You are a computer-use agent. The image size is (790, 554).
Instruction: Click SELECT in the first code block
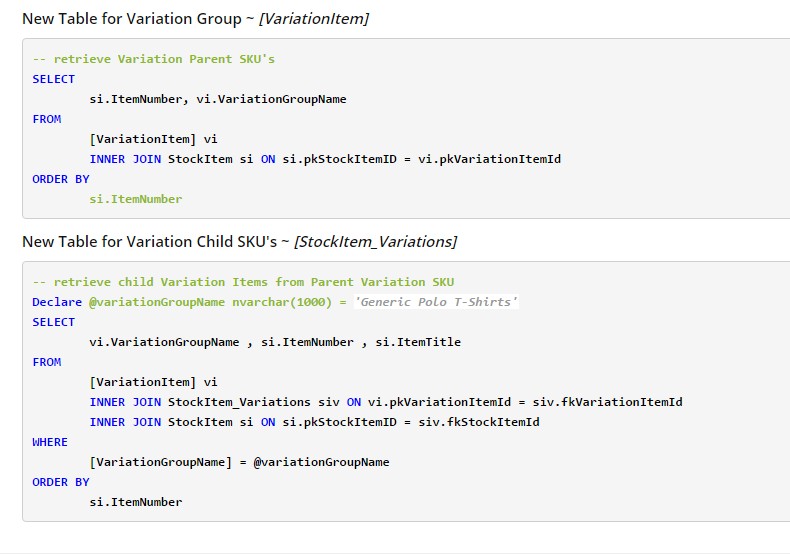click(x=53, y=79)
